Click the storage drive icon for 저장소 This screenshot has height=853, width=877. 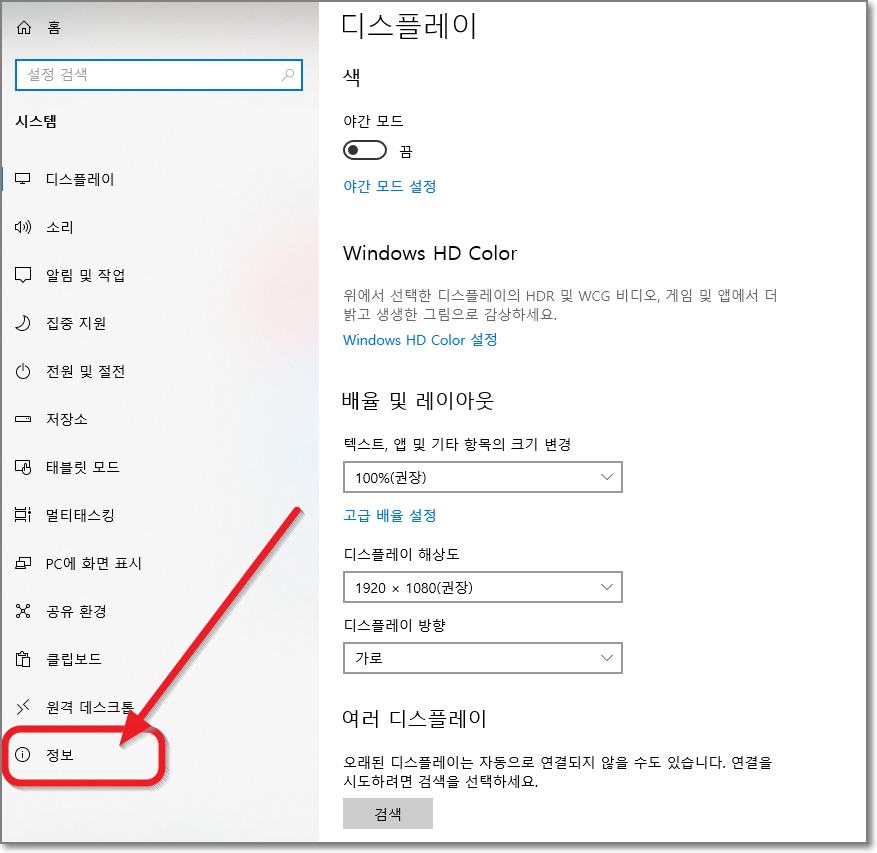coord(23,419)
